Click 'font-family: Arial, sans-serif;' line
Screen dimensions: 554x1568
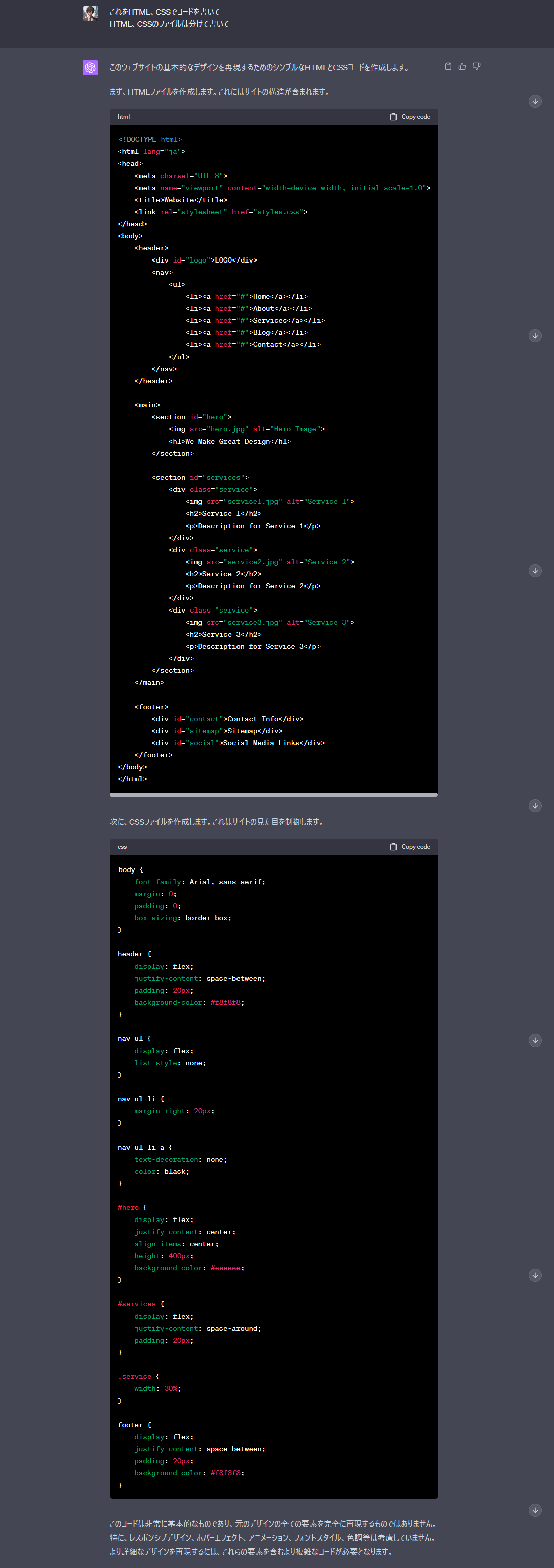click(x=200, y=882)
